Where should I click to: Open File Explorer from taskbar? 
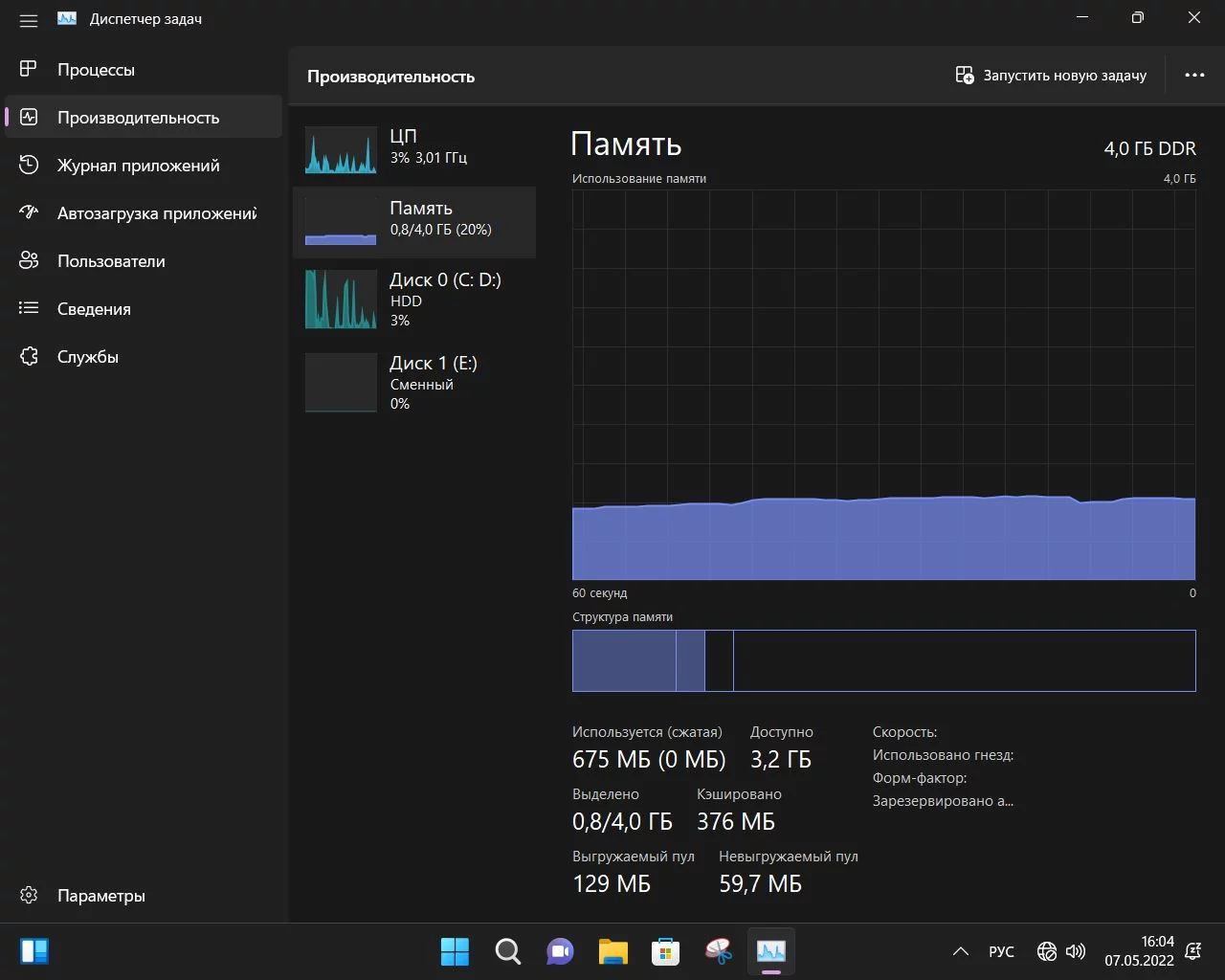coord(612,951)
